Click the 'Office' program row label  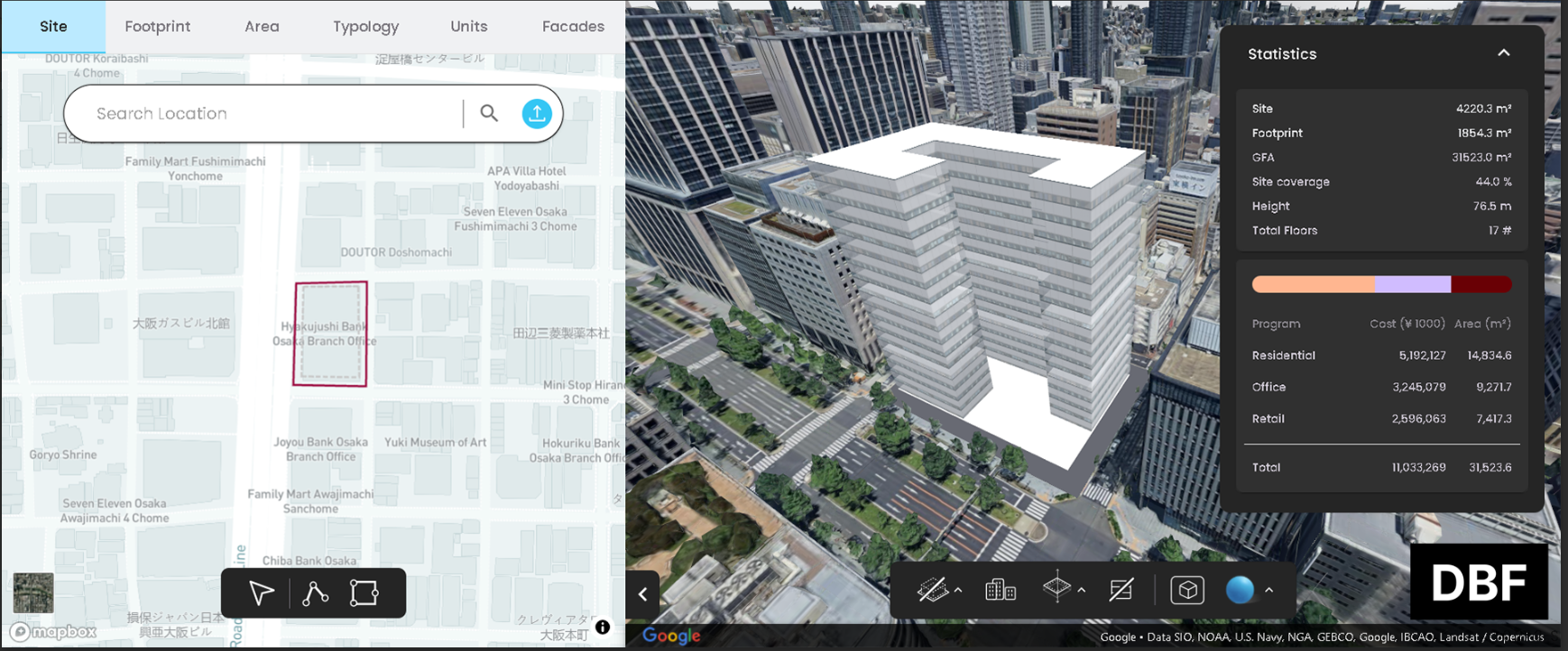(x=1268, y=387)
